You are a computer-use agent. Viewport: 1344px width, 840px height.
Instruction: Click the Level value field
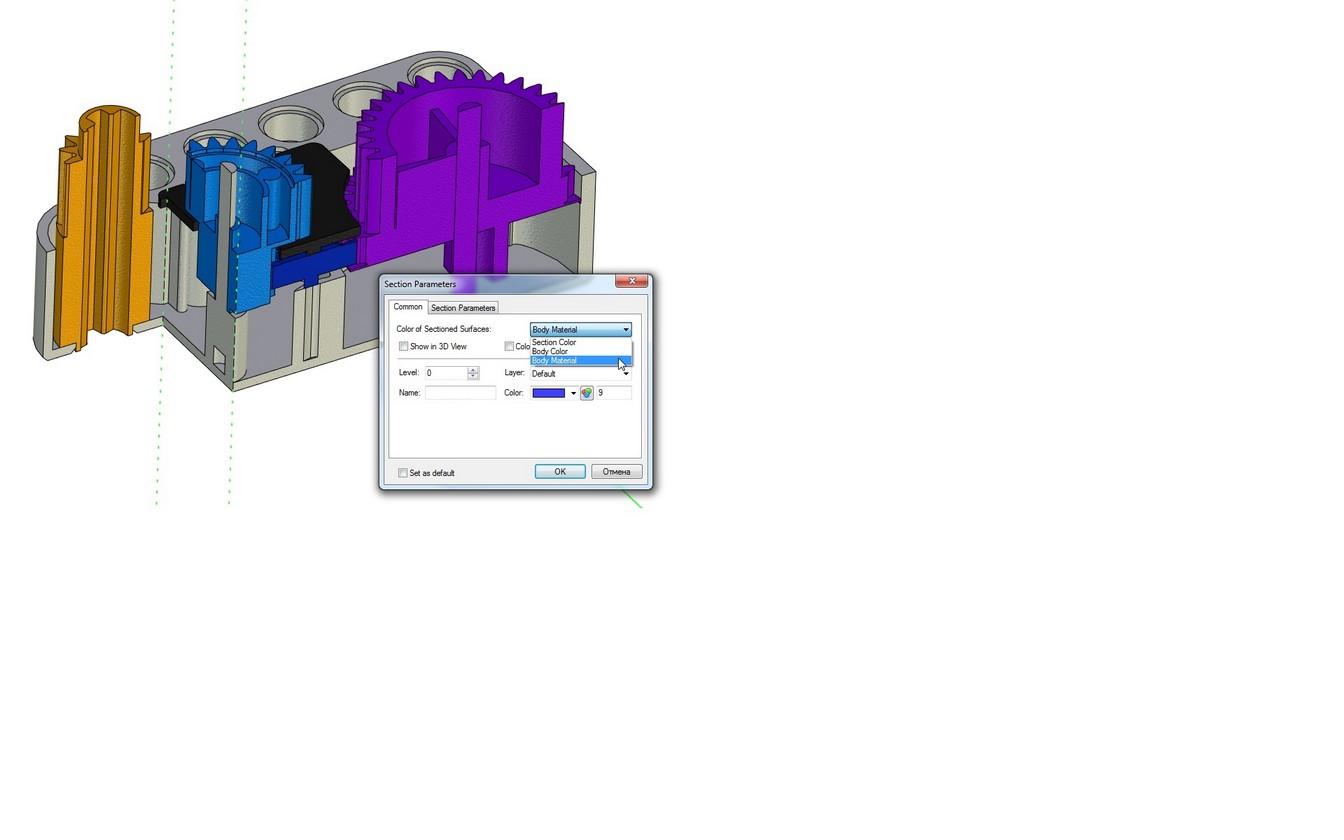point(445,373)
